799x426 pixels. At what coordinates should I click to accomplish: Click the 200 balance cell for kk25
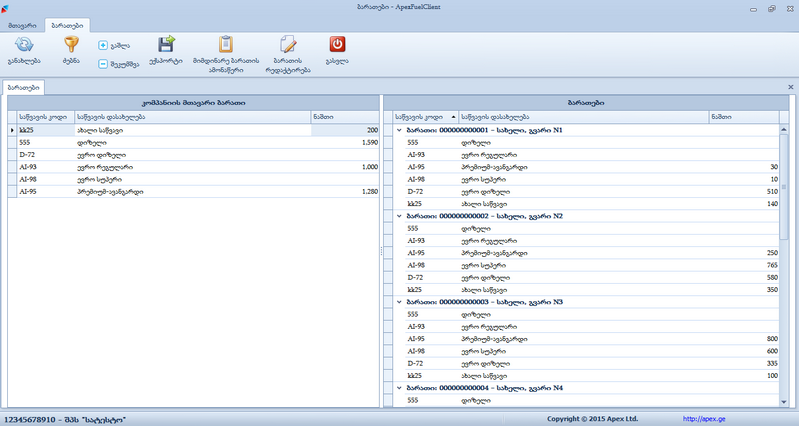[x=345, y=130]
